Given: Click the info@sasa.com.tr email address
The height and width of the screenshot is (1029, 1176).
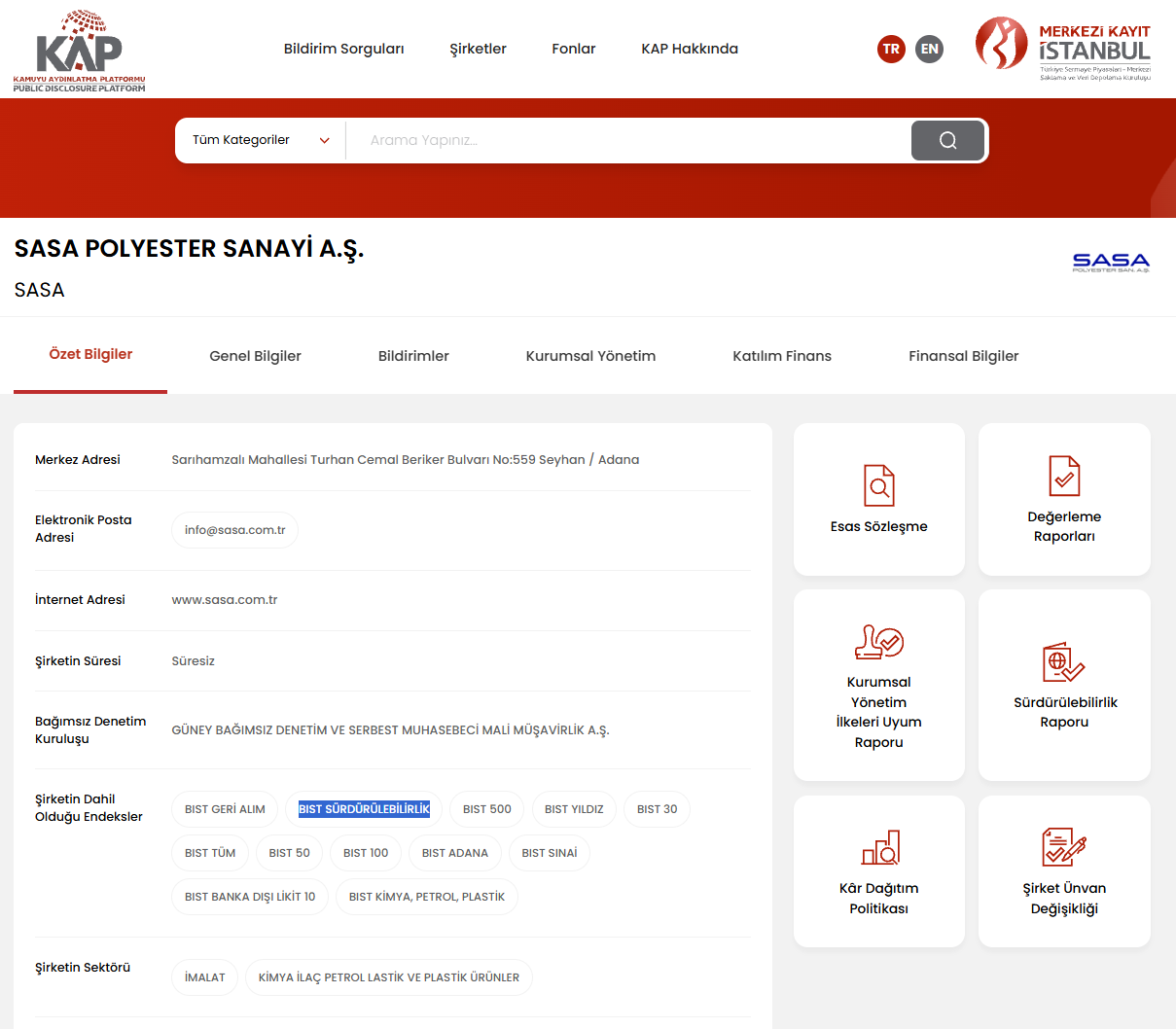Looking at the screenshot, I should 234,530.
